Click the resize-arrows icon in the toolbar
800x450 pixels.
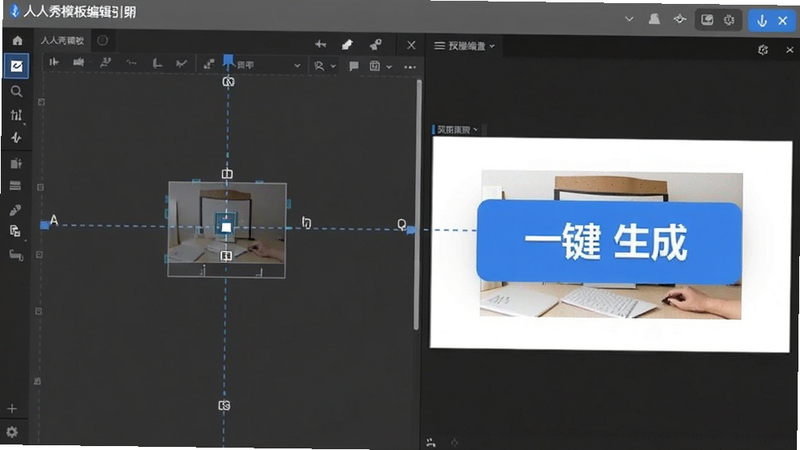[x=209, y=64]
